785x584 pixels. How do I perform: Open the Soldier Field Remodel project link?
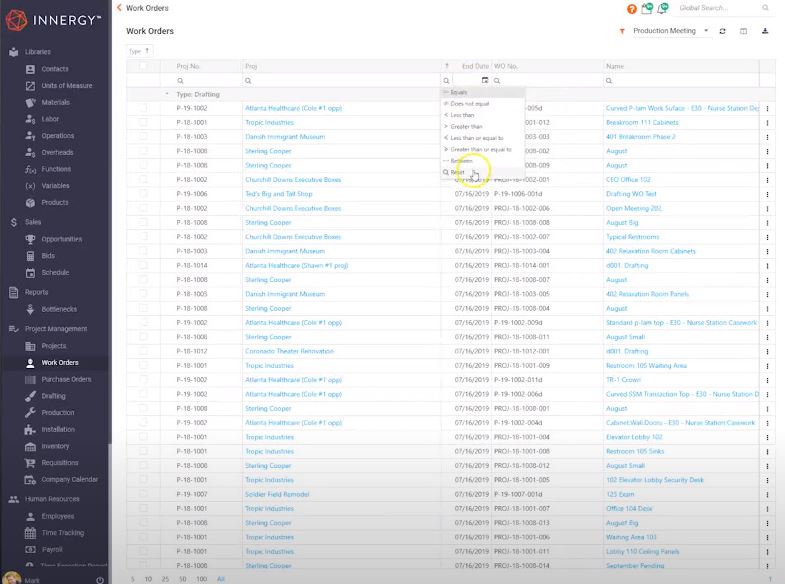(277, 494)
